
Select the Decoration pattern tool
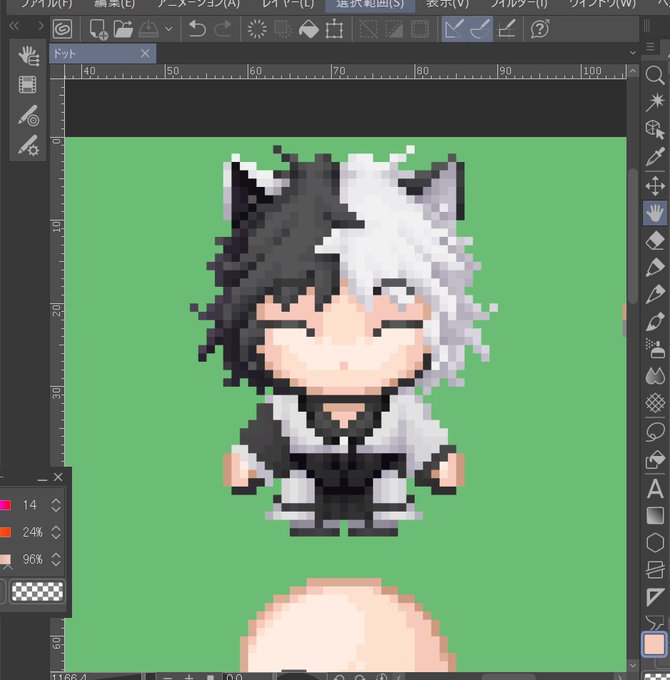[655, 403]
